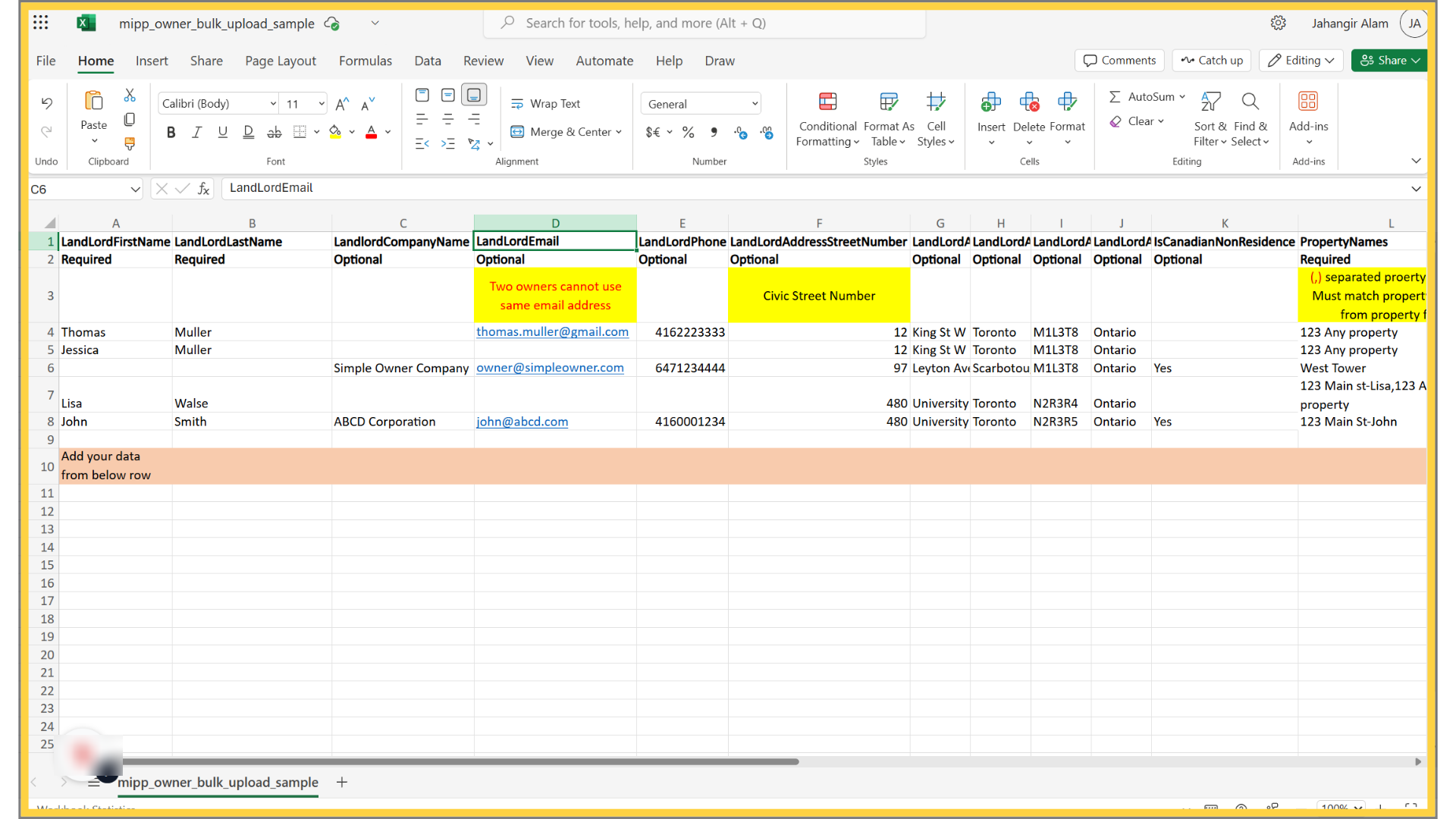Viewport: 1456px width, 819px height.
Task: Open Name Box dropdown arrow
Action: [135, 189]
